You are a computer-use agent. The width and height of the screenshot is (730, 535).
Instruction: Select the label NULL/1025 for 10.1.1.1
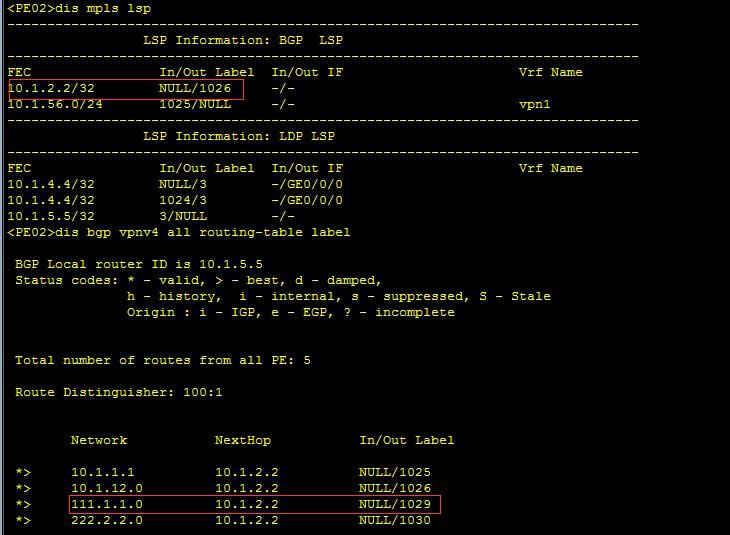[394, 472]
